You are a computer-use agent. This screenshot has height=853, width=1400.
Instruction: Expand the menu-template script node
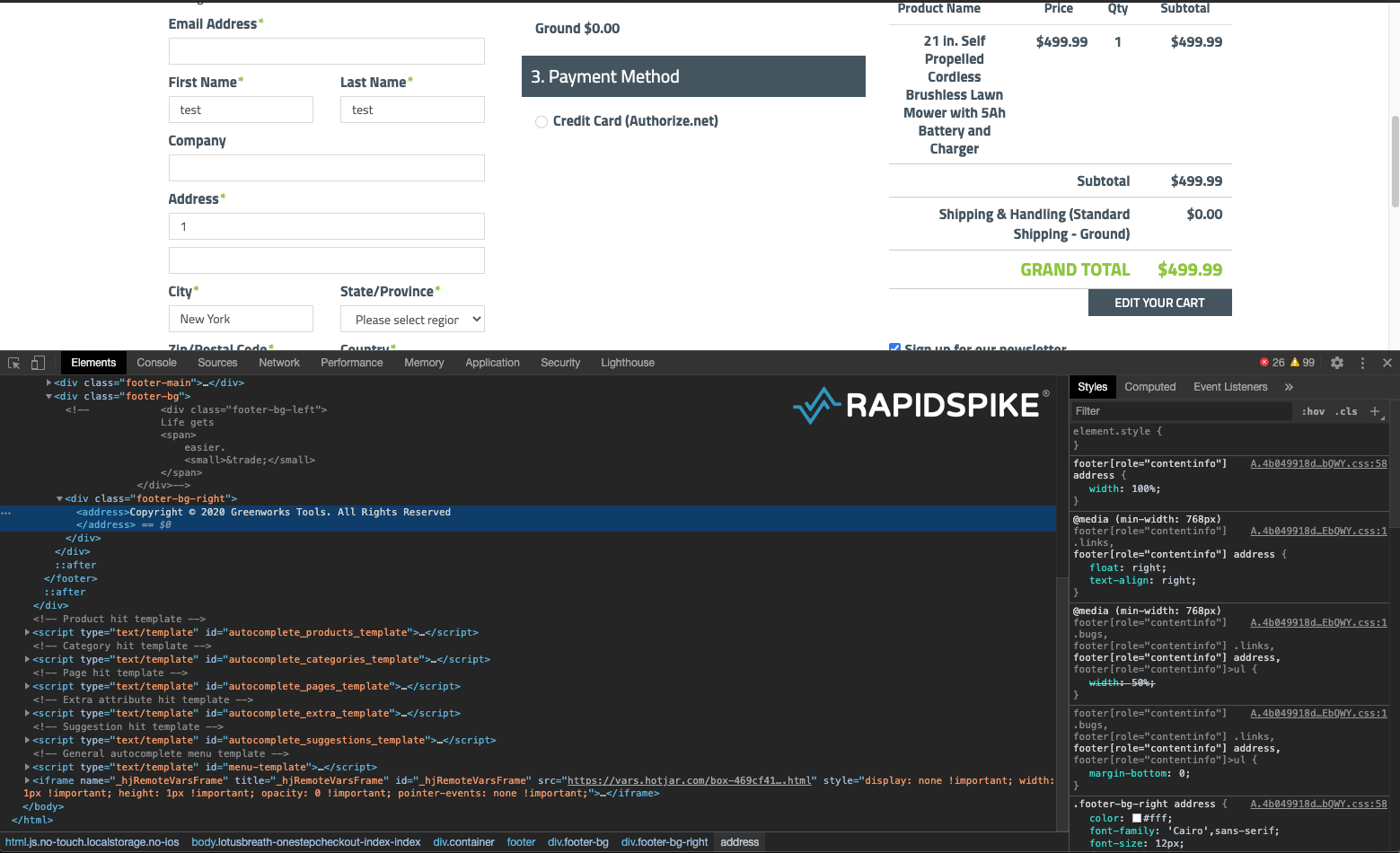27,767
